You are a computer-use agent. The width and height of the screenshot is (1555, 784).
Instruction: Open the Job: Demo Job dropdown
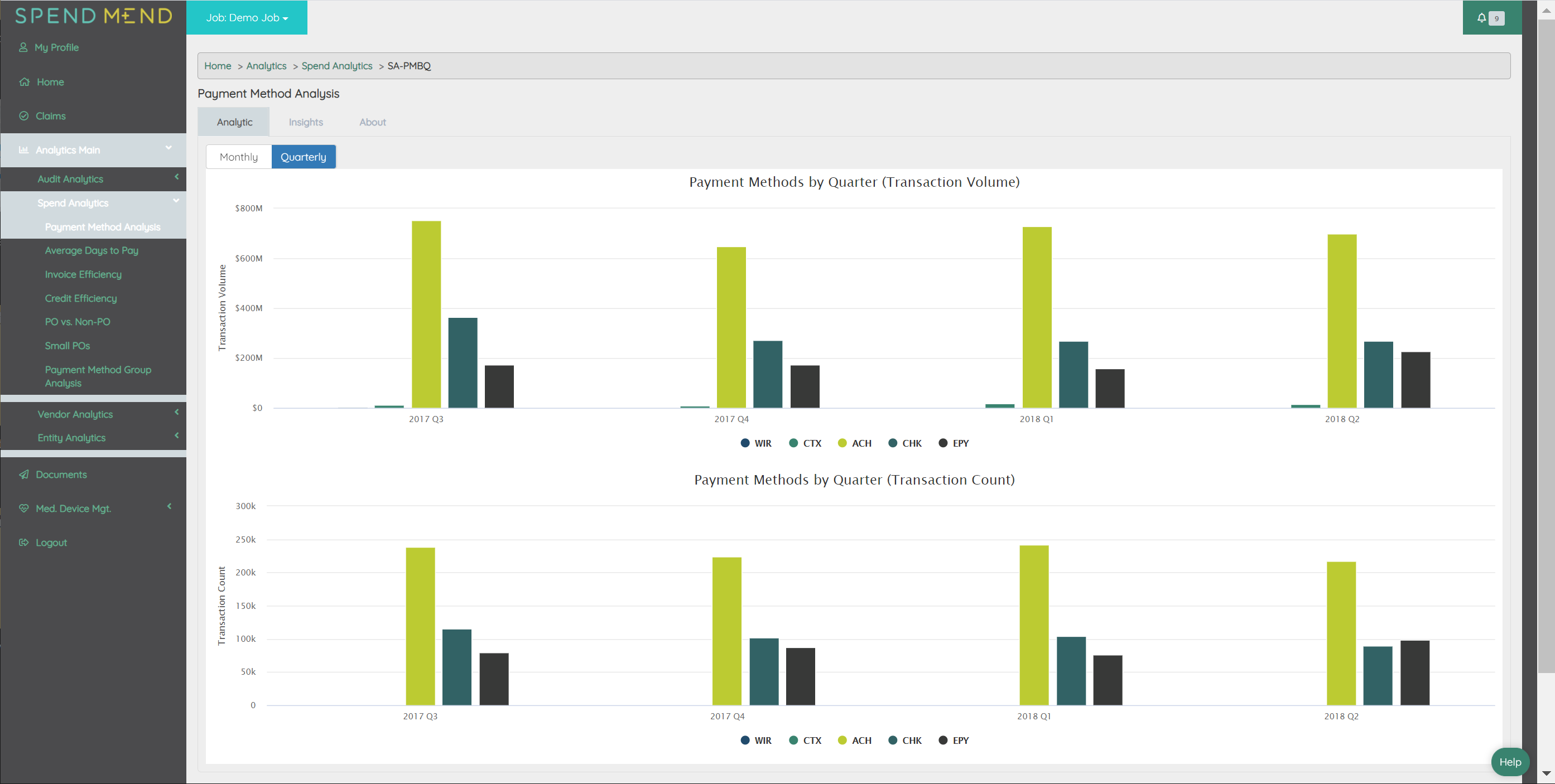247,17
